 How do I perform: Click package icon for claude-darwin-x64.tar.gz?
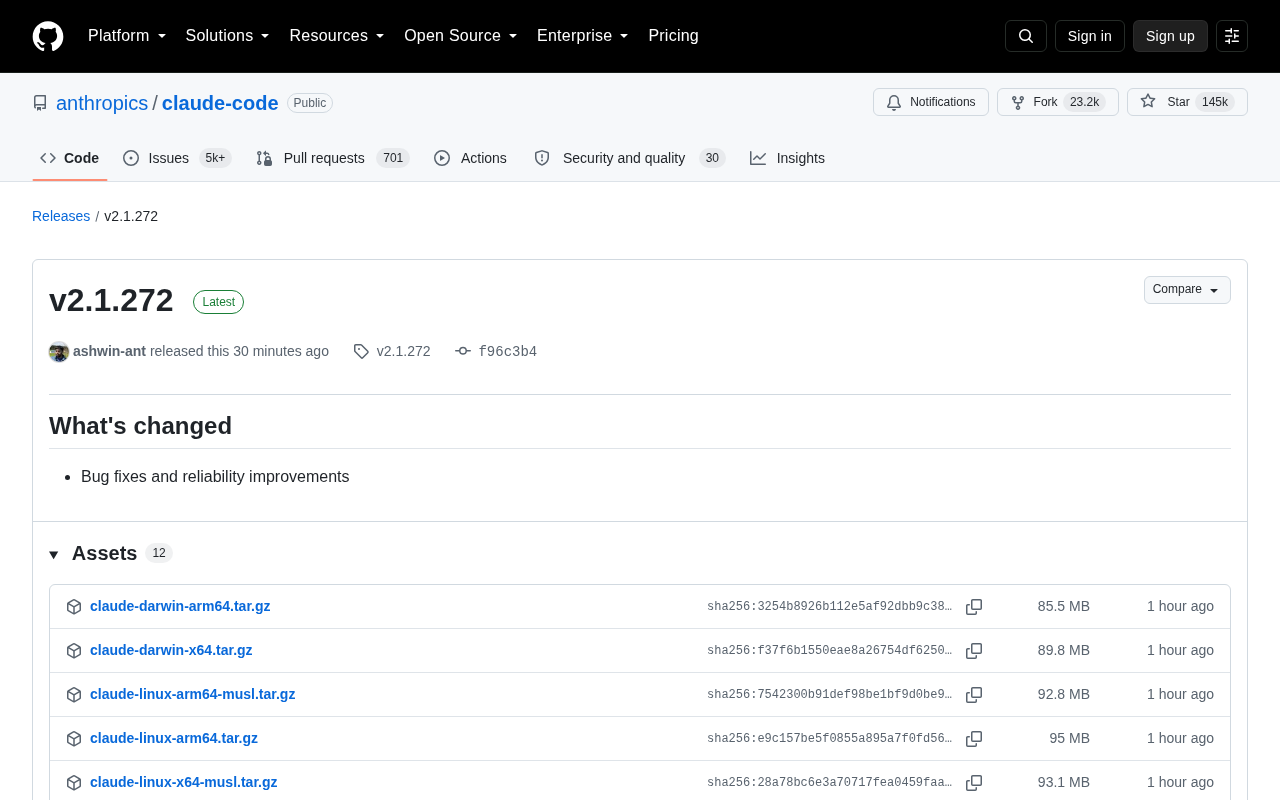pos(74,651)
